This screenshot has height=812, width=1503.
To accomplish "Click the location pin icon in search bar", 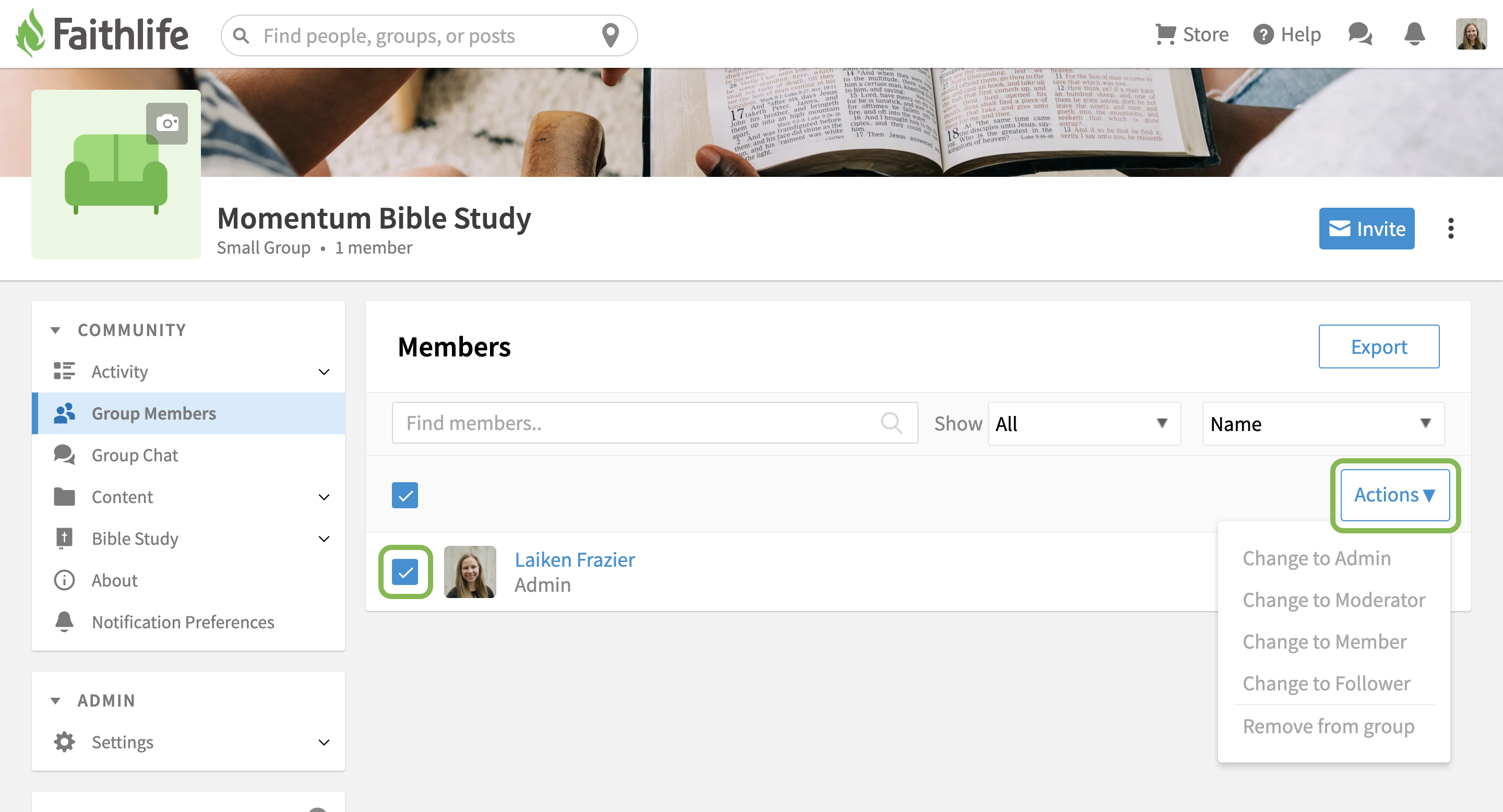I will (x=610, y=35).
